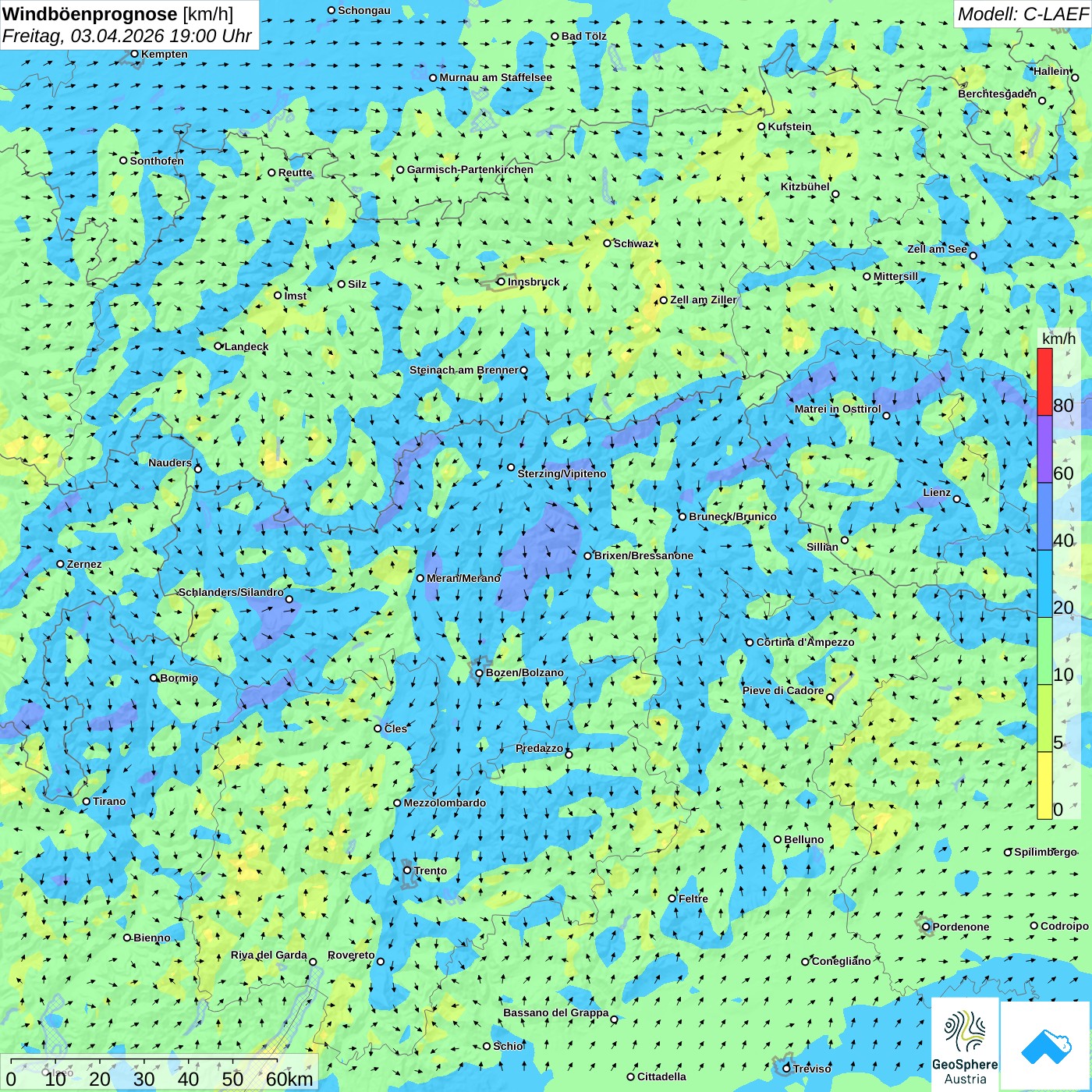Click the Innsbruck city label
Viewport: 1092px width, 1092px height.
(534, 282)
